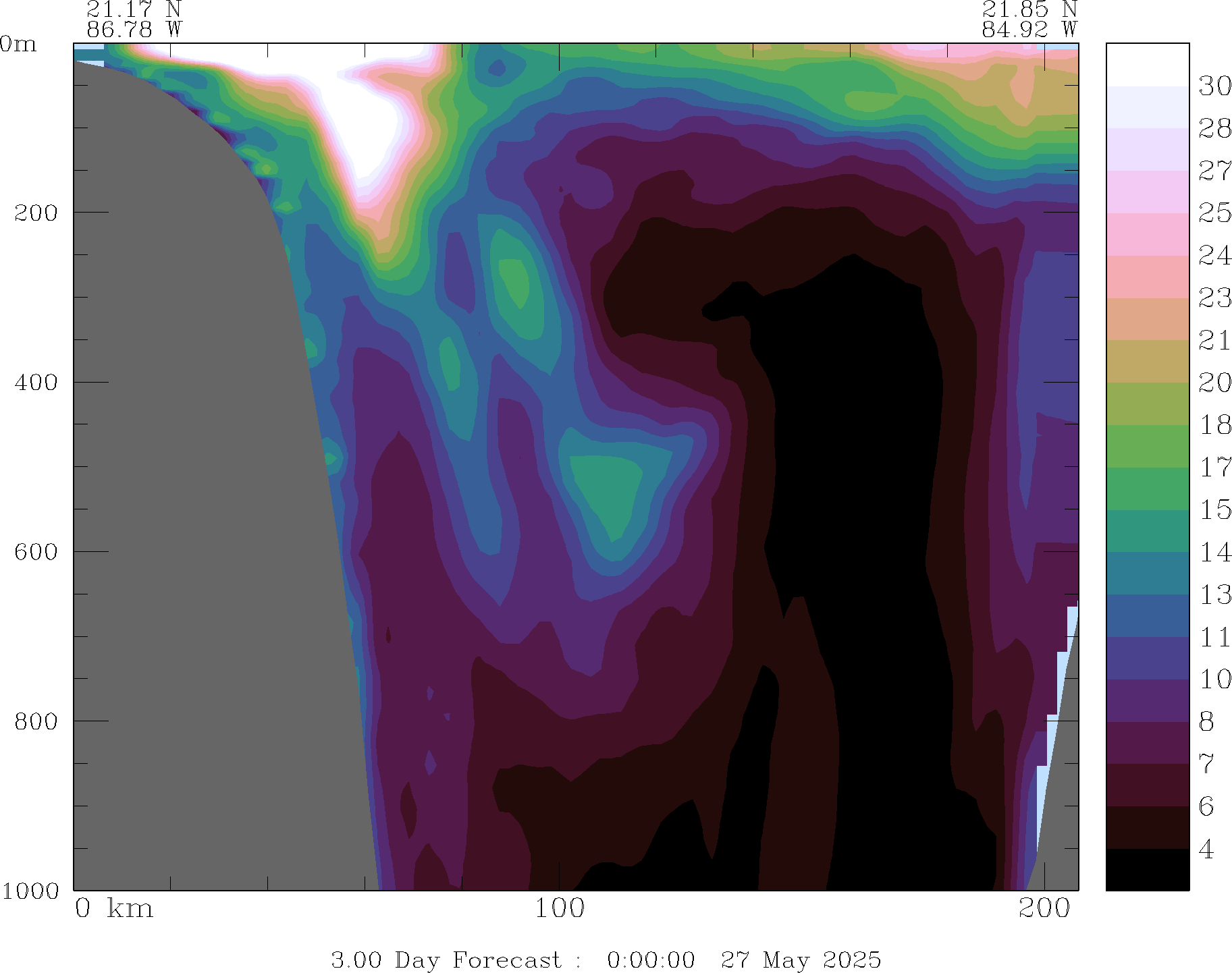
Task: Click the bright green colorbar swatch between 17 and 18
Action: point(1147,446)
